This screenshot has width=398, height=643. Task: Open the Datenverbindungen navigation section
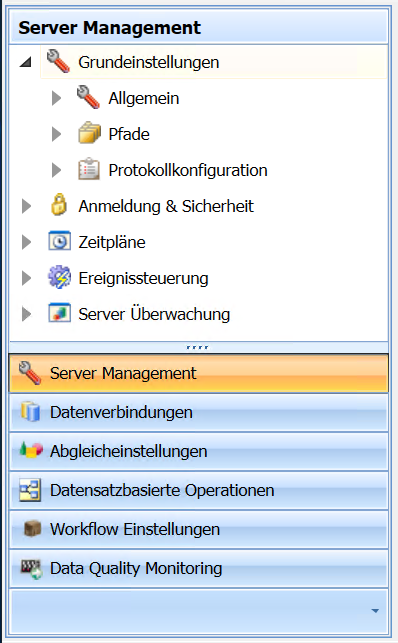(198, 412)
